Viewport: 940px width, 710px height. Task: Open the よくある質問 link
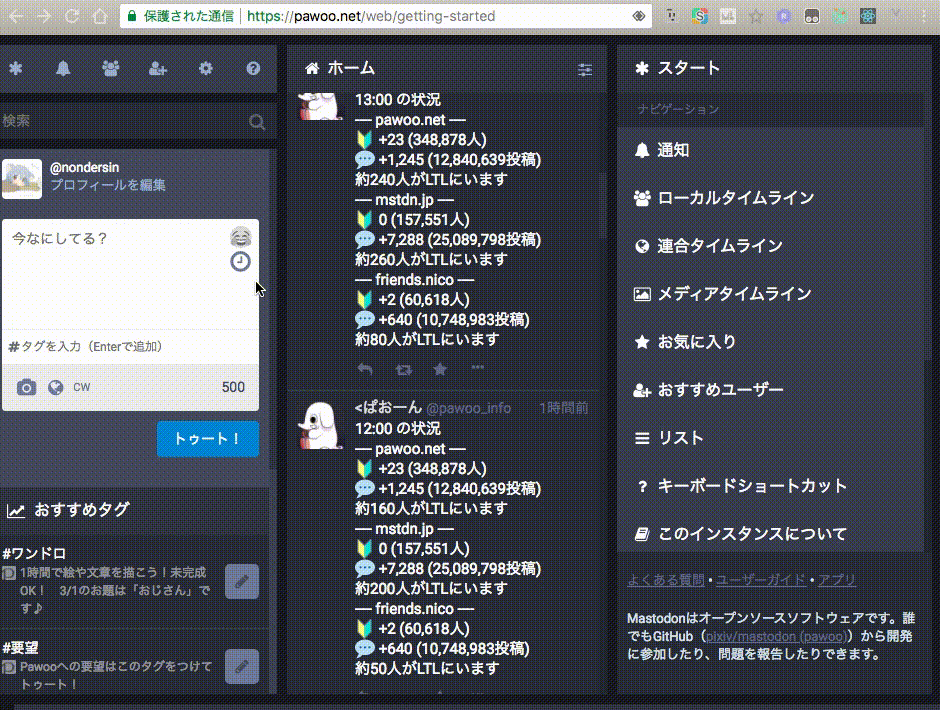coord(665,580)
